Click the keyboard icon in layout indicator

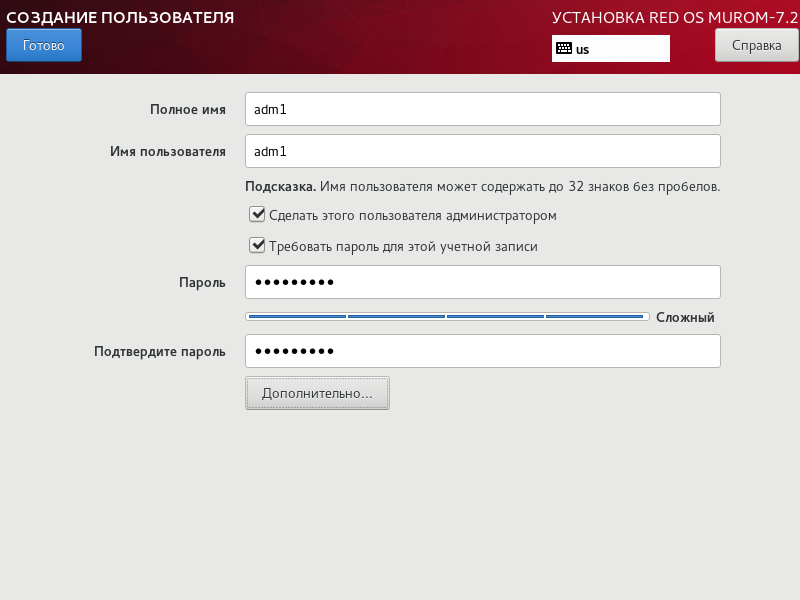coord(564,48)
